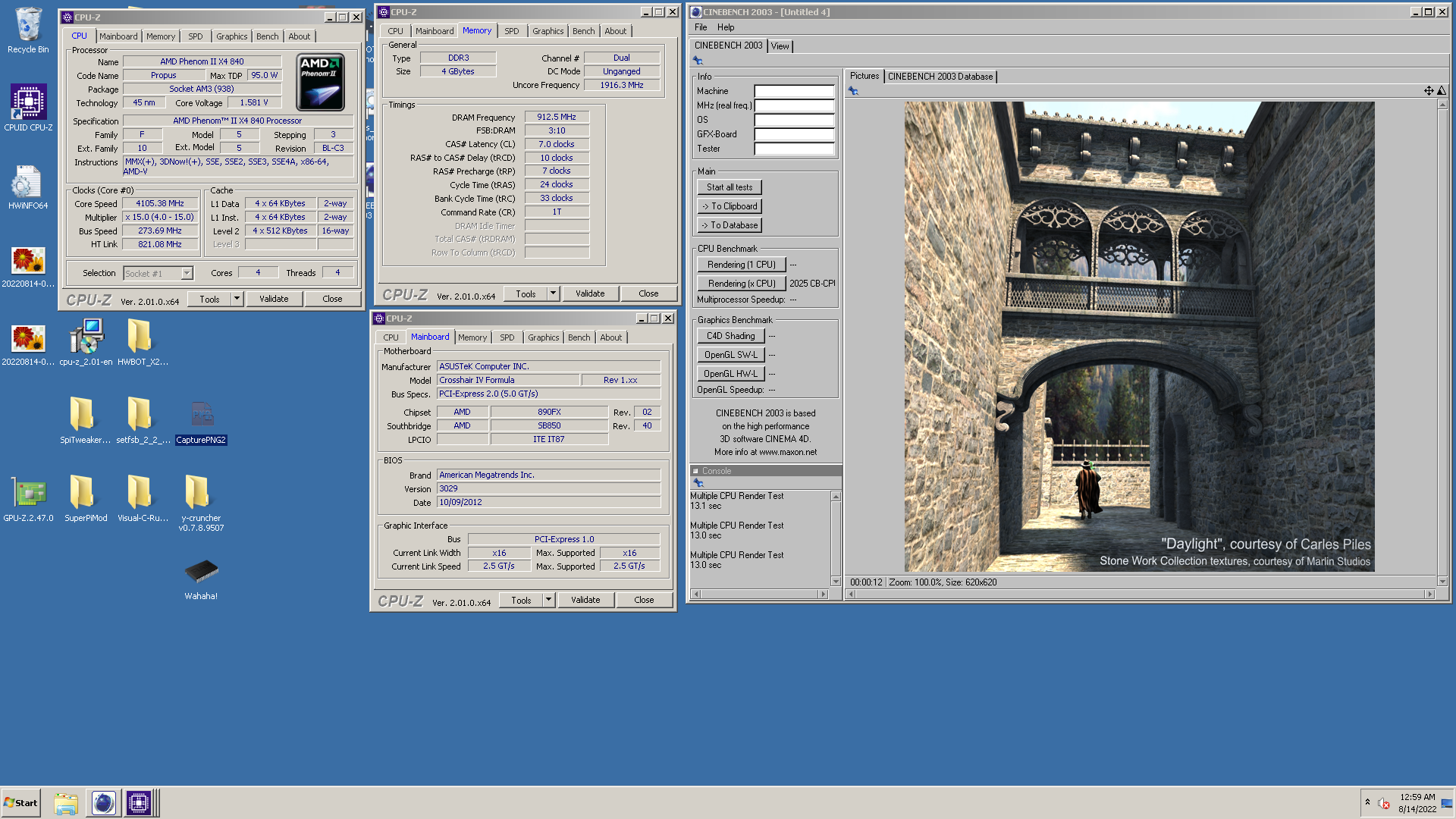Image resolution: width=1456 pixels, height=819 pixels.
Task: Run the OpenGL SW-L test
Action: [731, 355]
